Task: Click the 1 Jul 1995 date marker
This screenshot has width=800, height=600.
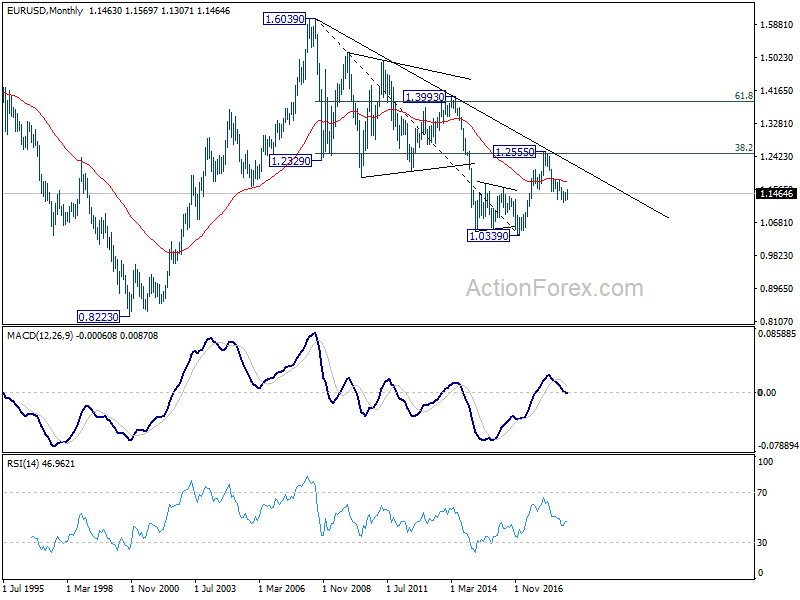Action: click(23, 588)
